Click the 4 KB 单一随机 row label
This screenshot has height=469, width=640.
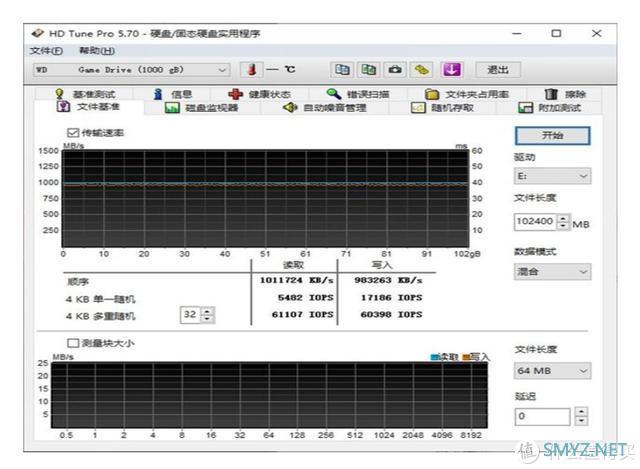[x=100, y=299]
